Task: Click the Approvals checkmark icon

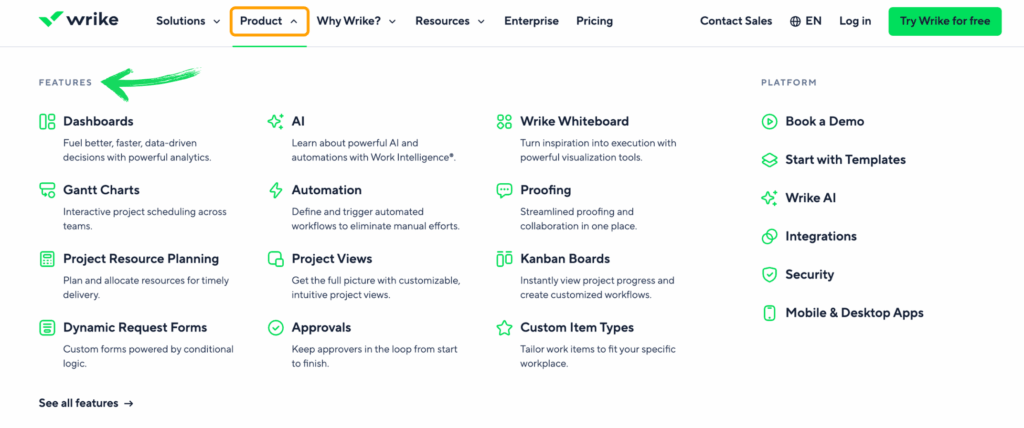Action: click(x=276, y=328)
